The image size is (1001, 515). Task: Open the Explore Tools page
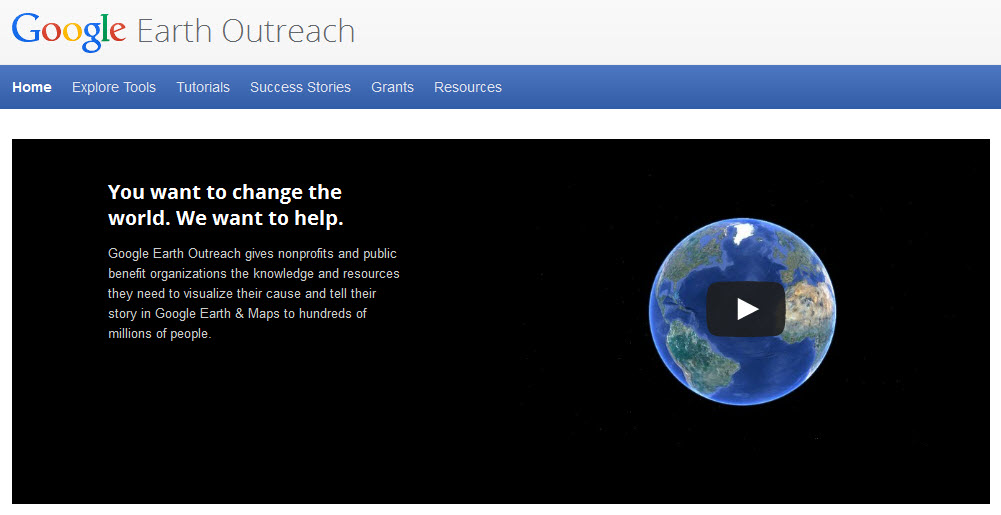(x=114, y=87)
